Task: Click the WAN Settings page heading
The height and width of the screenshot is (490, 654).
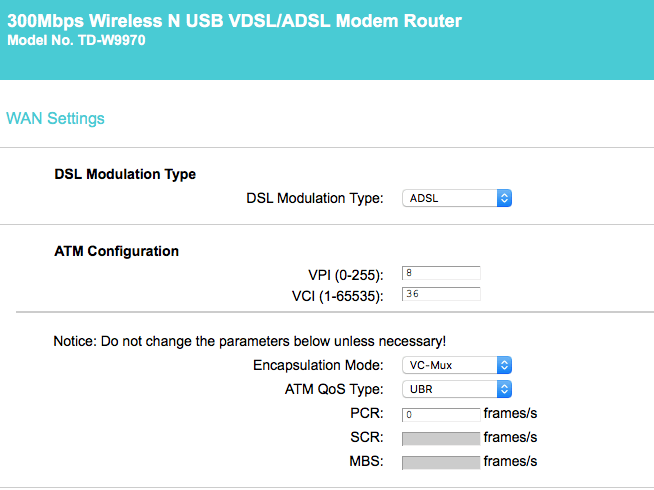Action: (55, 118)
